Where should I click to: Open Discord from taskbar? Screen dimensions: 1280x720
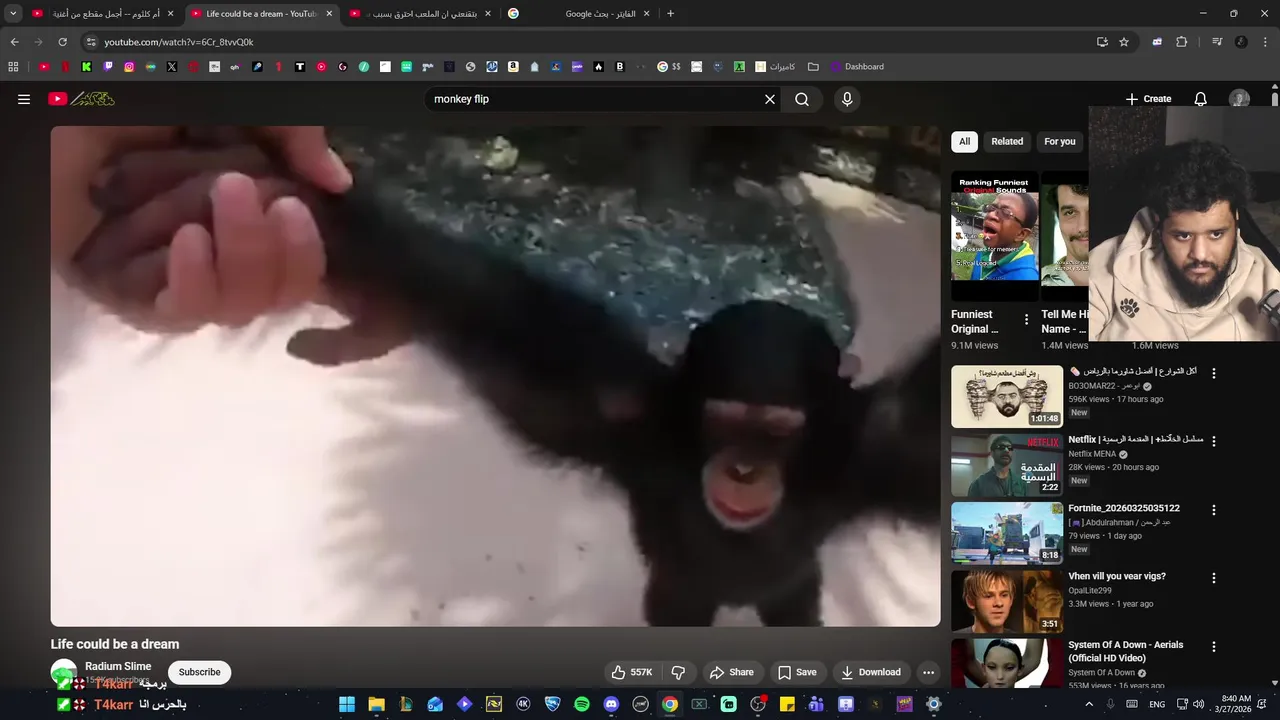tap(611, 704)
